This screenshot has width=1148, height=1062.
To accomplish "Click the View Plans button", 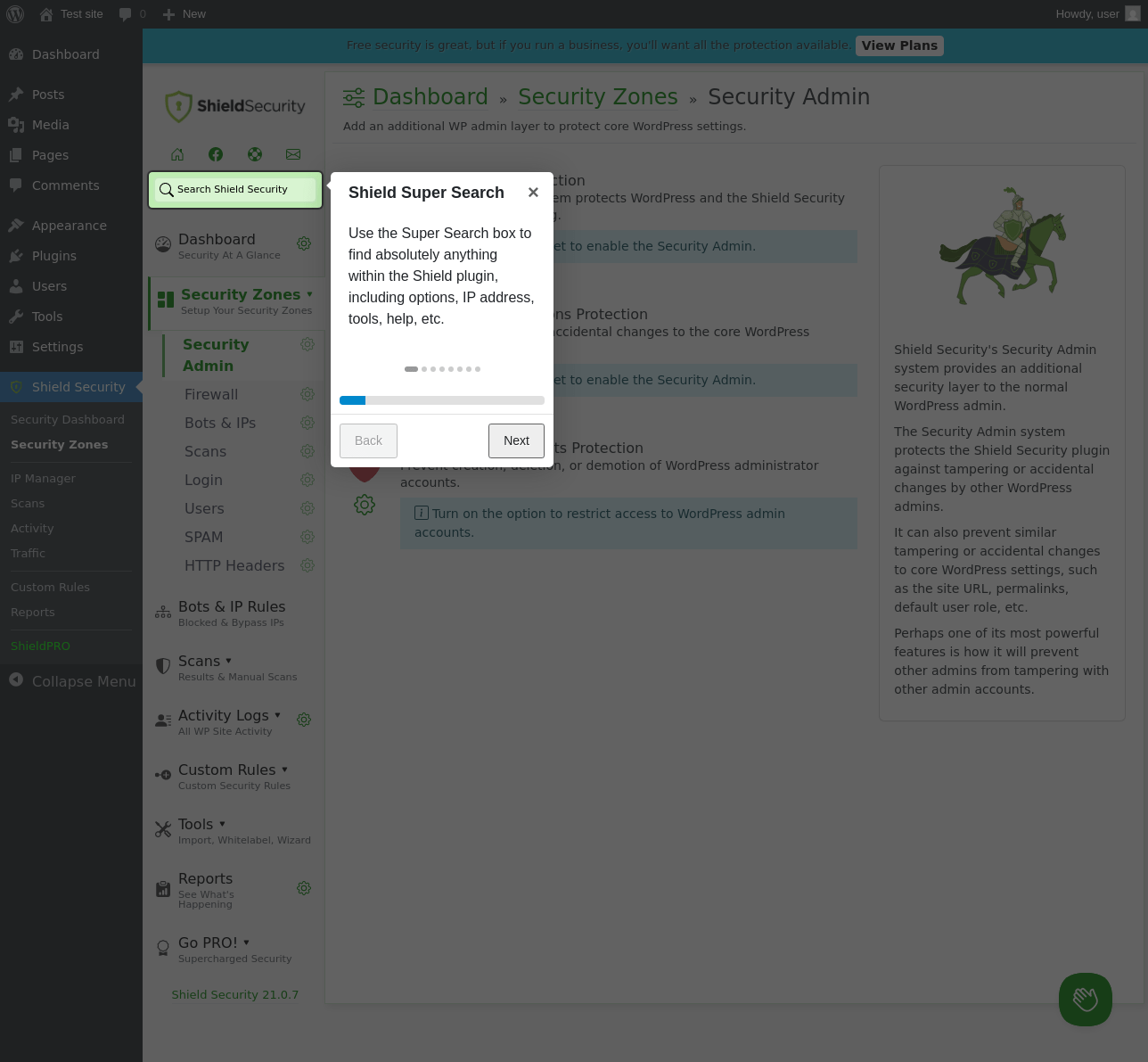I will coord(899,45).
